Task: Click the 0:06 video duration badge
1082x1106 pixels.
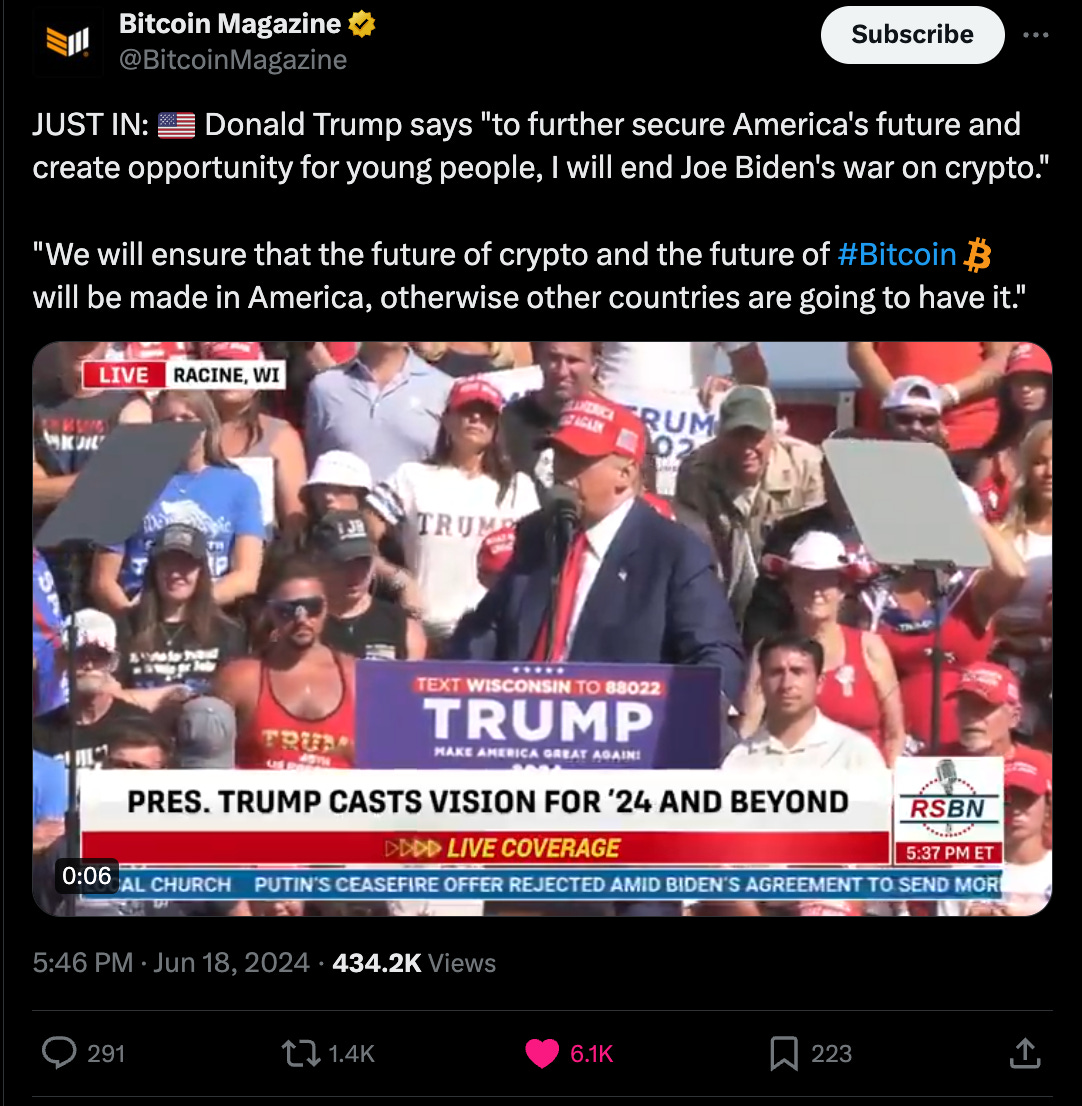Action: coord(87,875)
